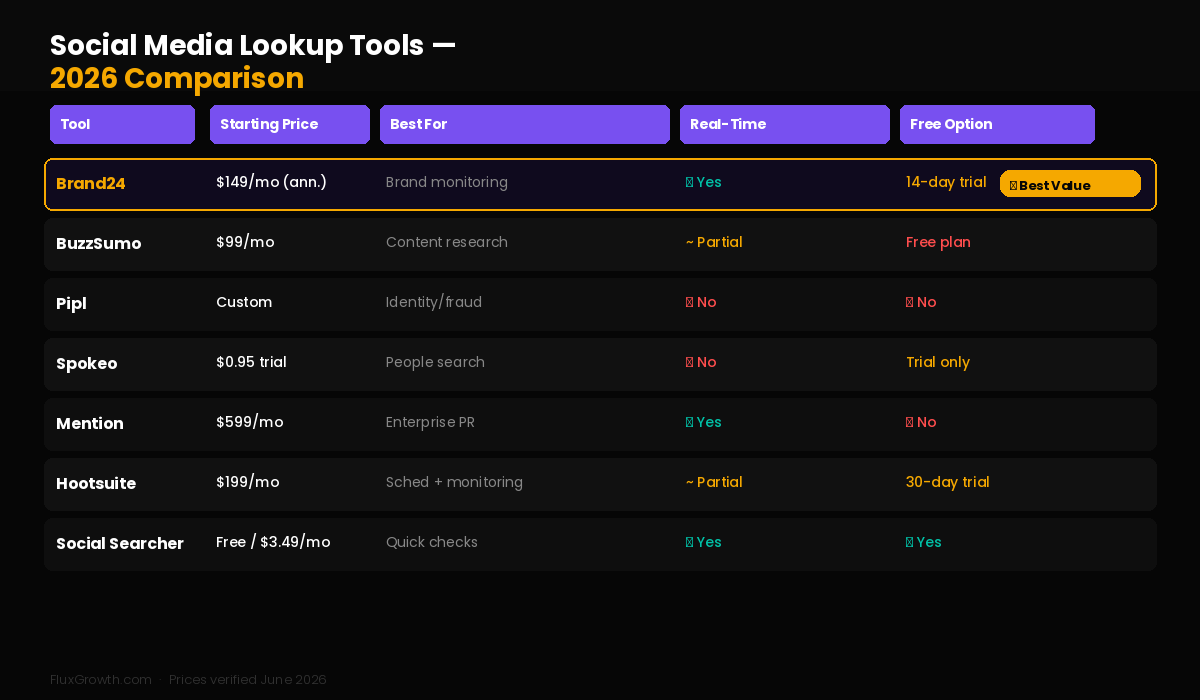Click the Brand monitoring cell

pyautogui.click(x=447, y=182)
